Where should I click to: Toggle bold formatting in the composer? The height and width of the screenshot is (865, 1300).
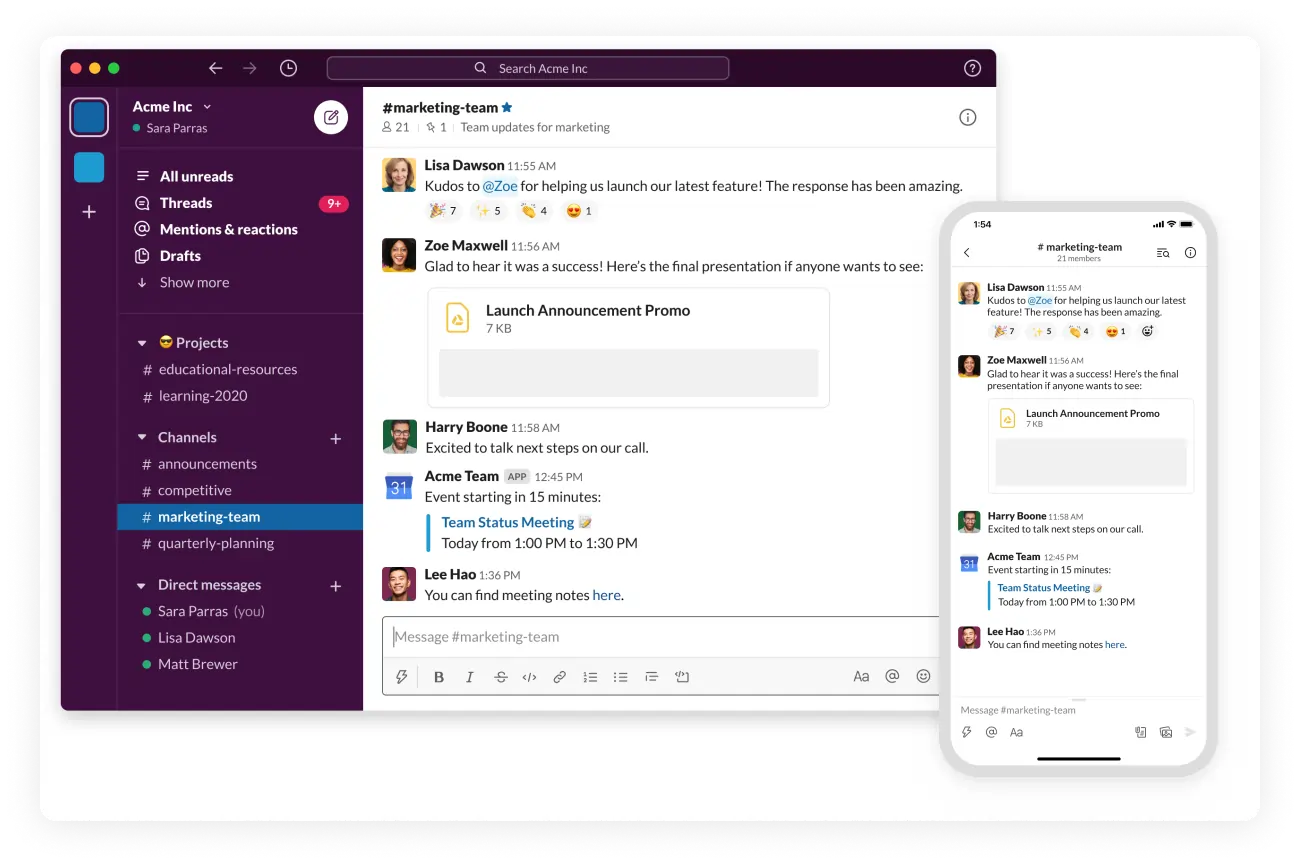click(438, 676)
